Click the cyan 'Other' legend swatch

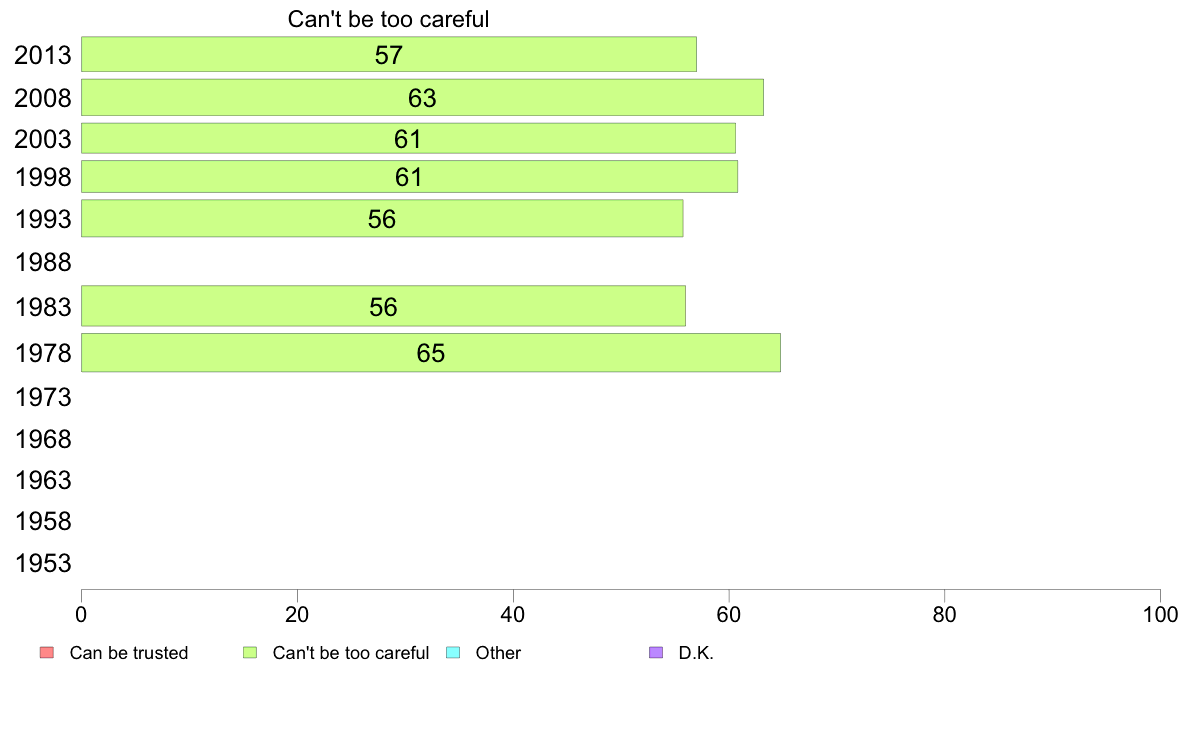coord(452,653)
